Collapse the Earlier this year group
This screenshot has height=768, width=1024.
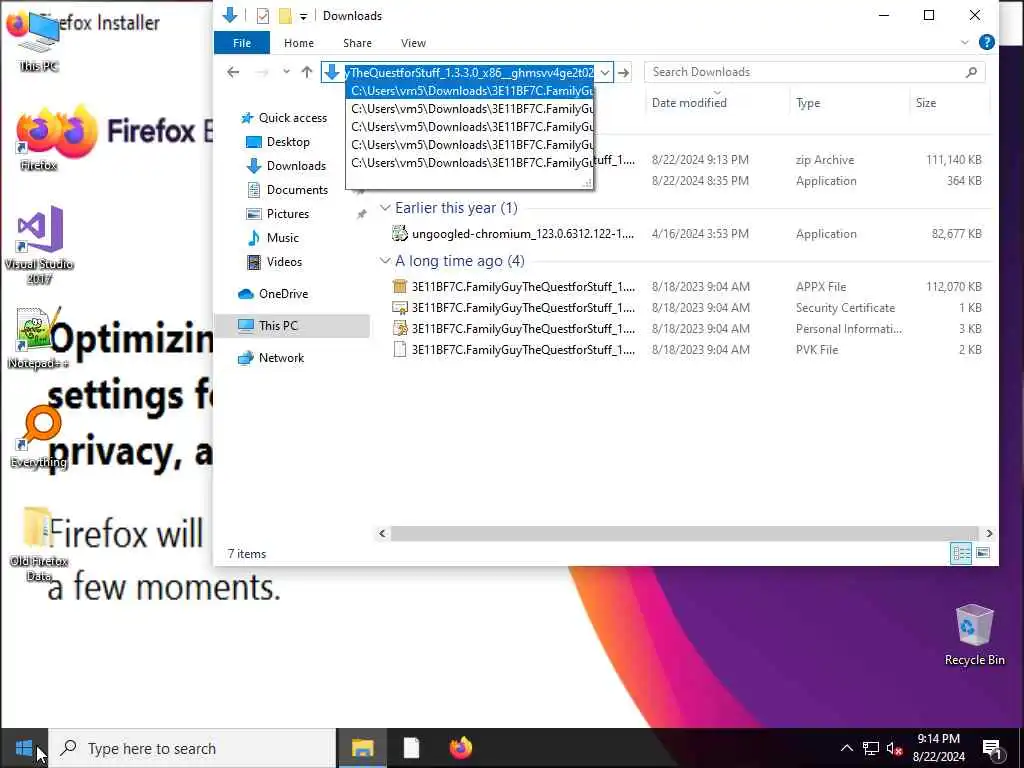pos(385,208)
